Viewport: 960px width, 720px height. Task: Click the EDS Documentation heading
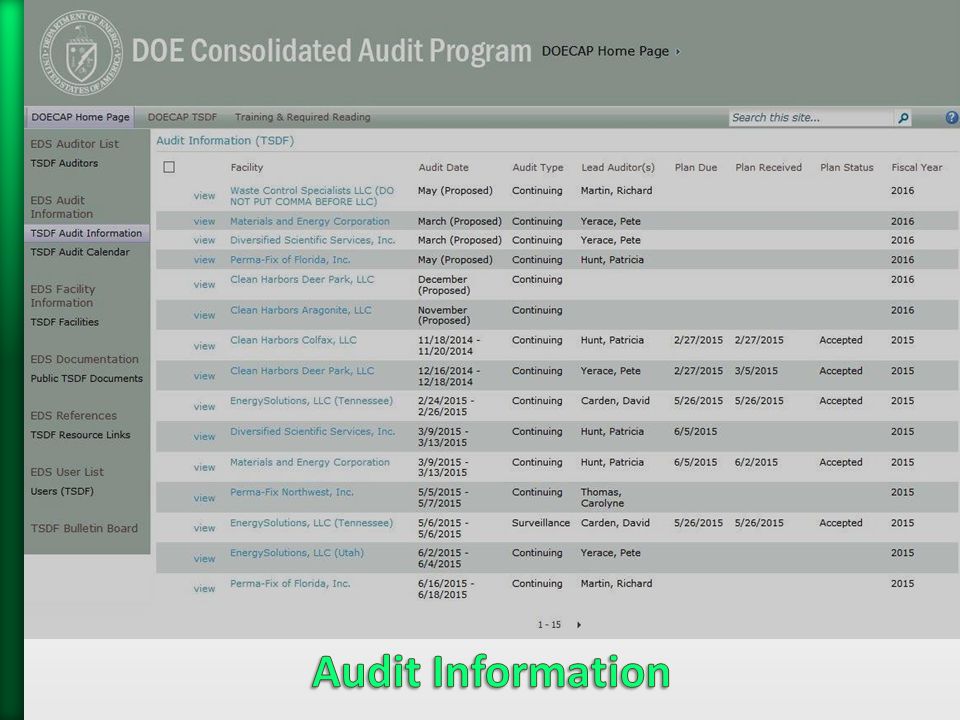click(x=84, y=359)
